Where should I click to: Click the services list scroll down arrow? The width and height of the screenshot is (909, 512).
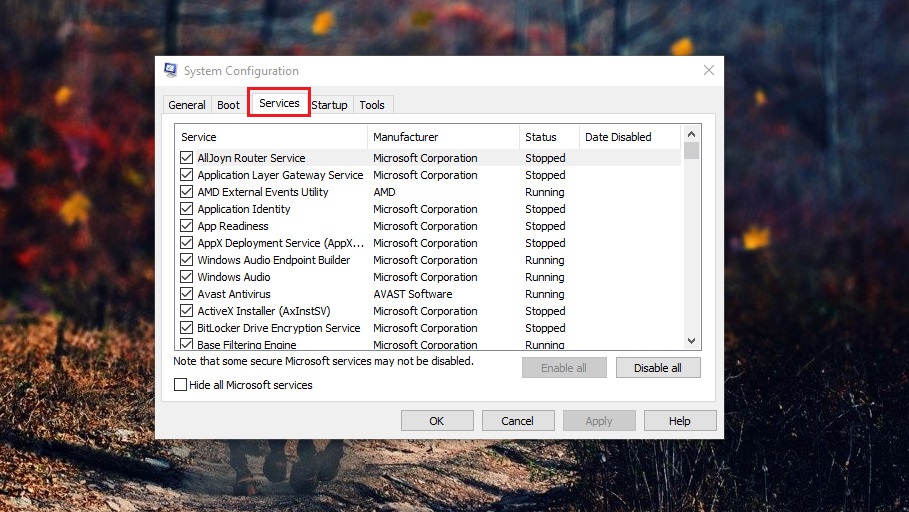(x=691, y=341)
